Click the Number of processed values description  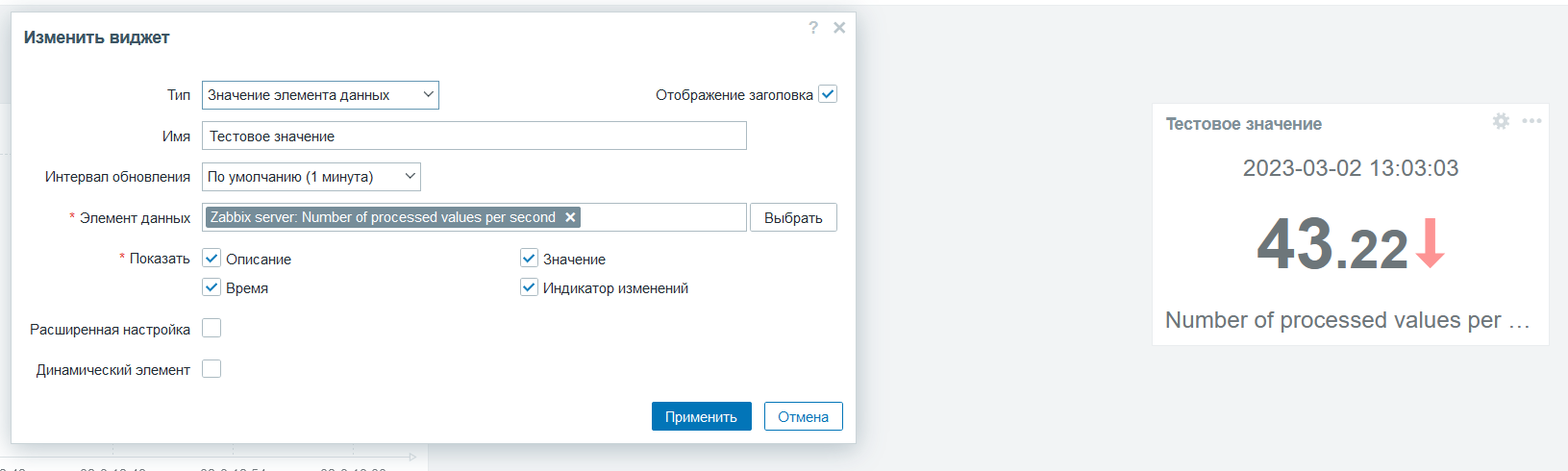tap(1347, 320)
